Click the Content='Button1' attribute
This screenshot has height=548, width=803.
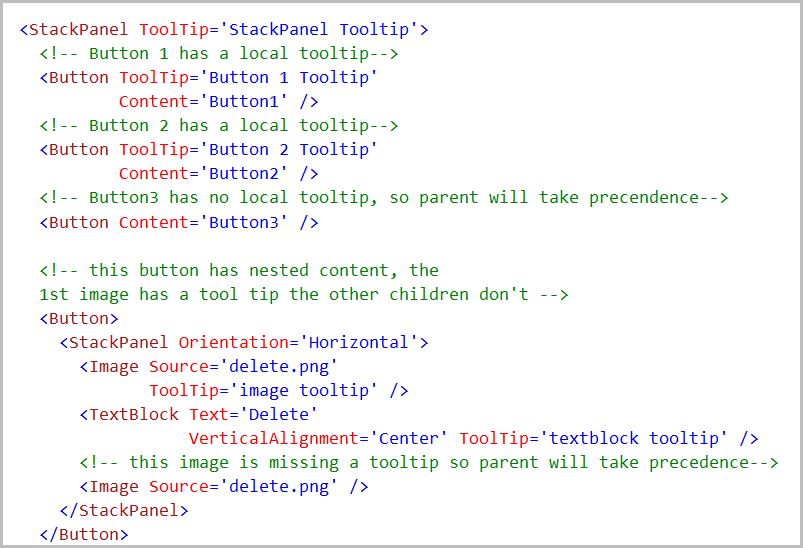click(x=203, y=101)
